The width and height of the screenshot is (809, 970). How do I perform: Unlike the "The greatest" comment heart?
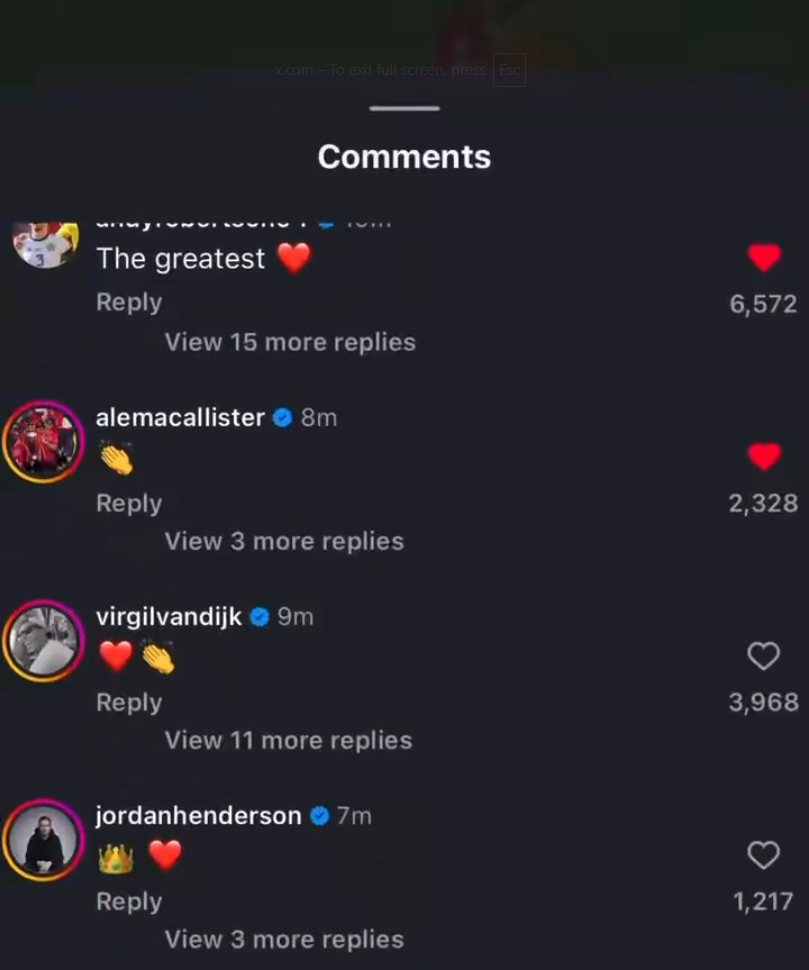(764, 258)
